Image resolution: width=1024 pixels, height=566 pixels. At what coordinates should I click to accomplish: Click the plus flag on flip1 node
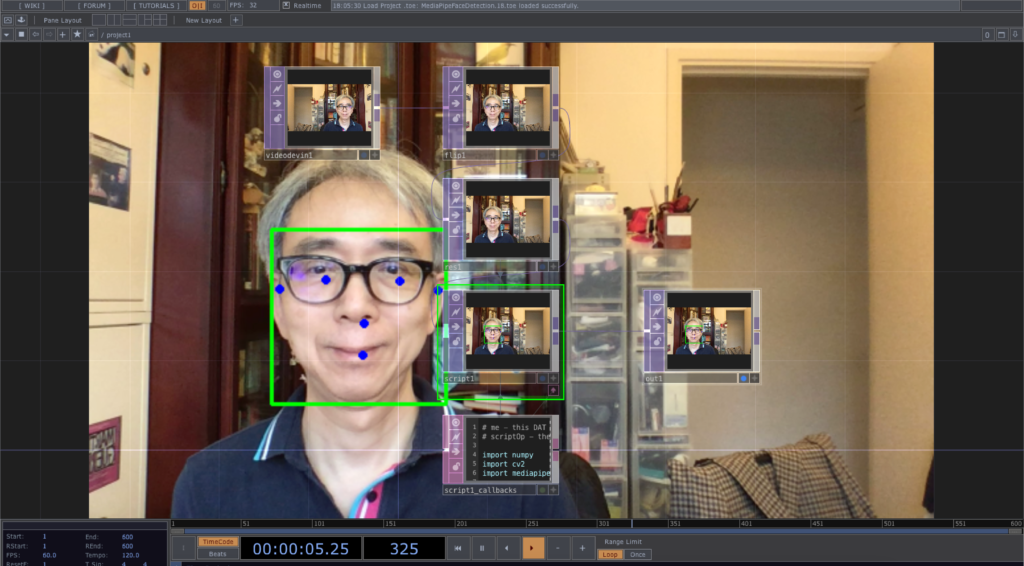(x=553, y=155)
